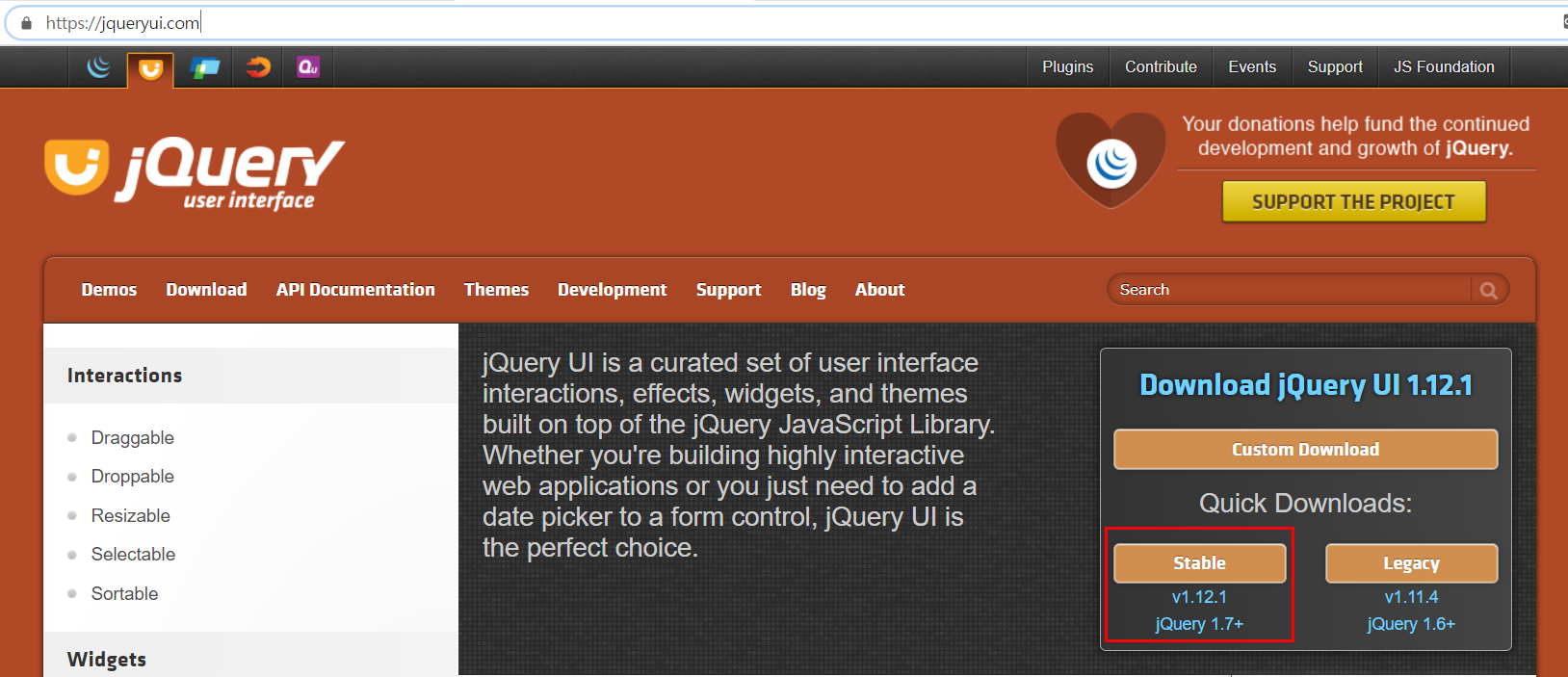Click the donations help fund text
This screenshot has height=677, width=1568.
(1356, 136)
